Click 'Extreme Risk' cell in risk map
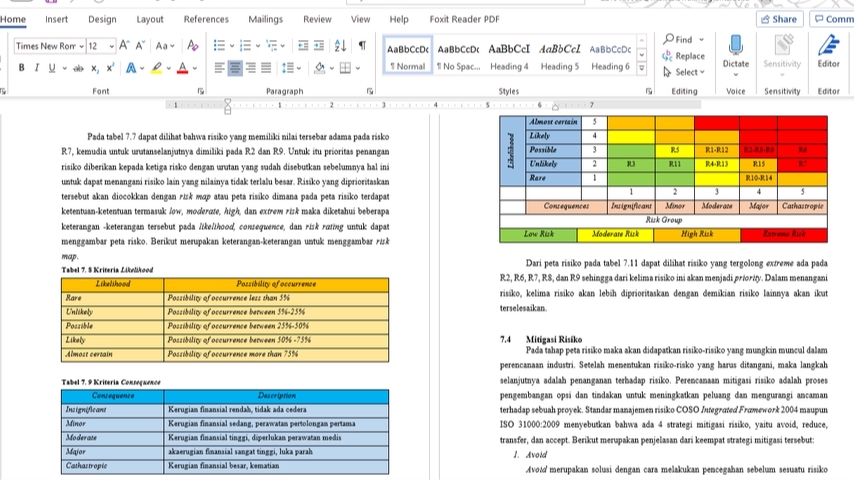 coord(784,234)
